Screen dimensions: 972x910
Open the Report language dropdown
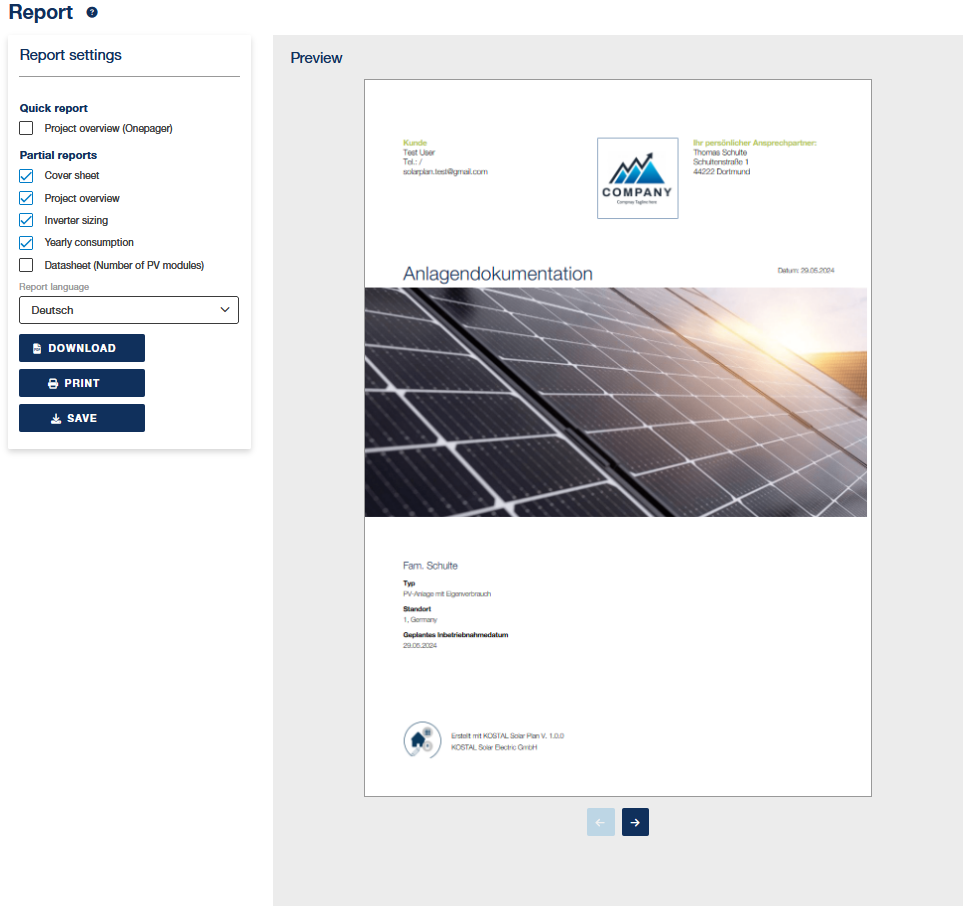pos(129,310)
